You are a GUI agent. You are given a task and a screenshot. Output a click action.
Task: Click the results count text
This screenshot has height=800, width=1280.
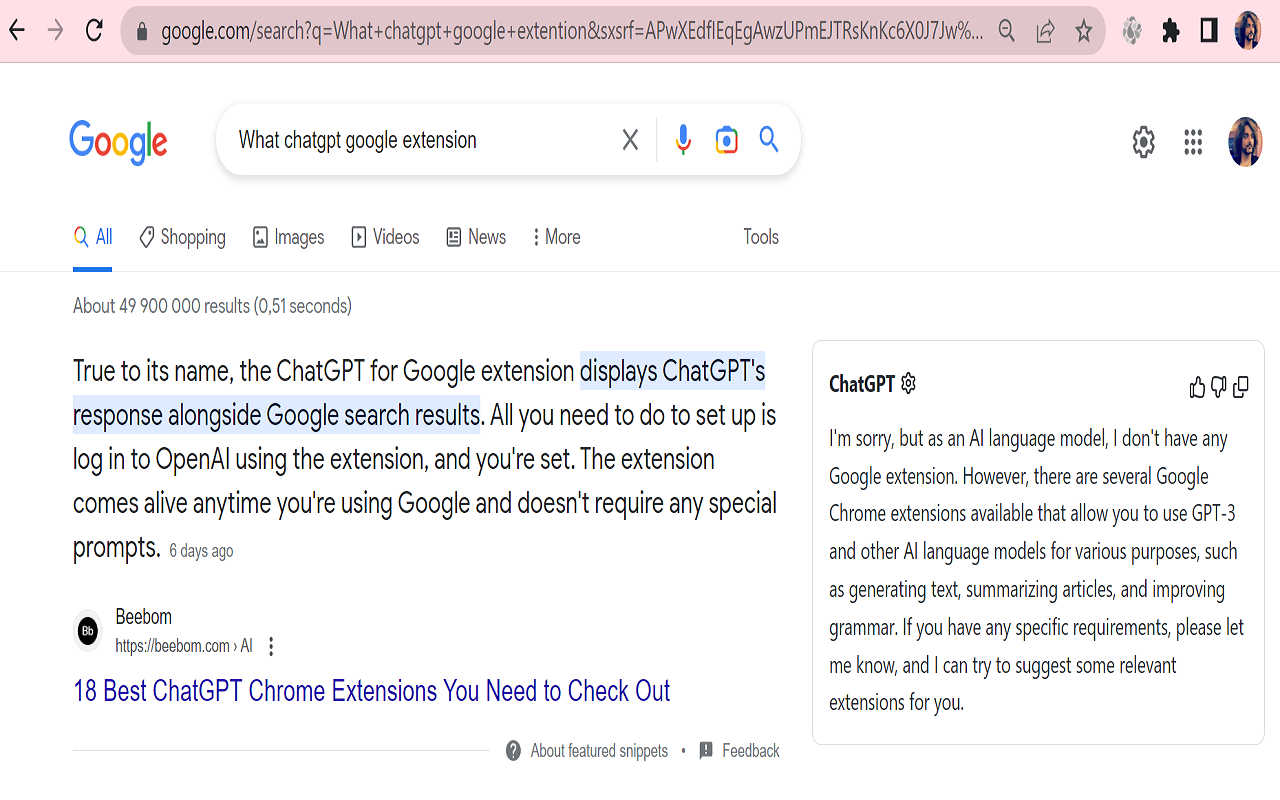click(x=212, y=306)
